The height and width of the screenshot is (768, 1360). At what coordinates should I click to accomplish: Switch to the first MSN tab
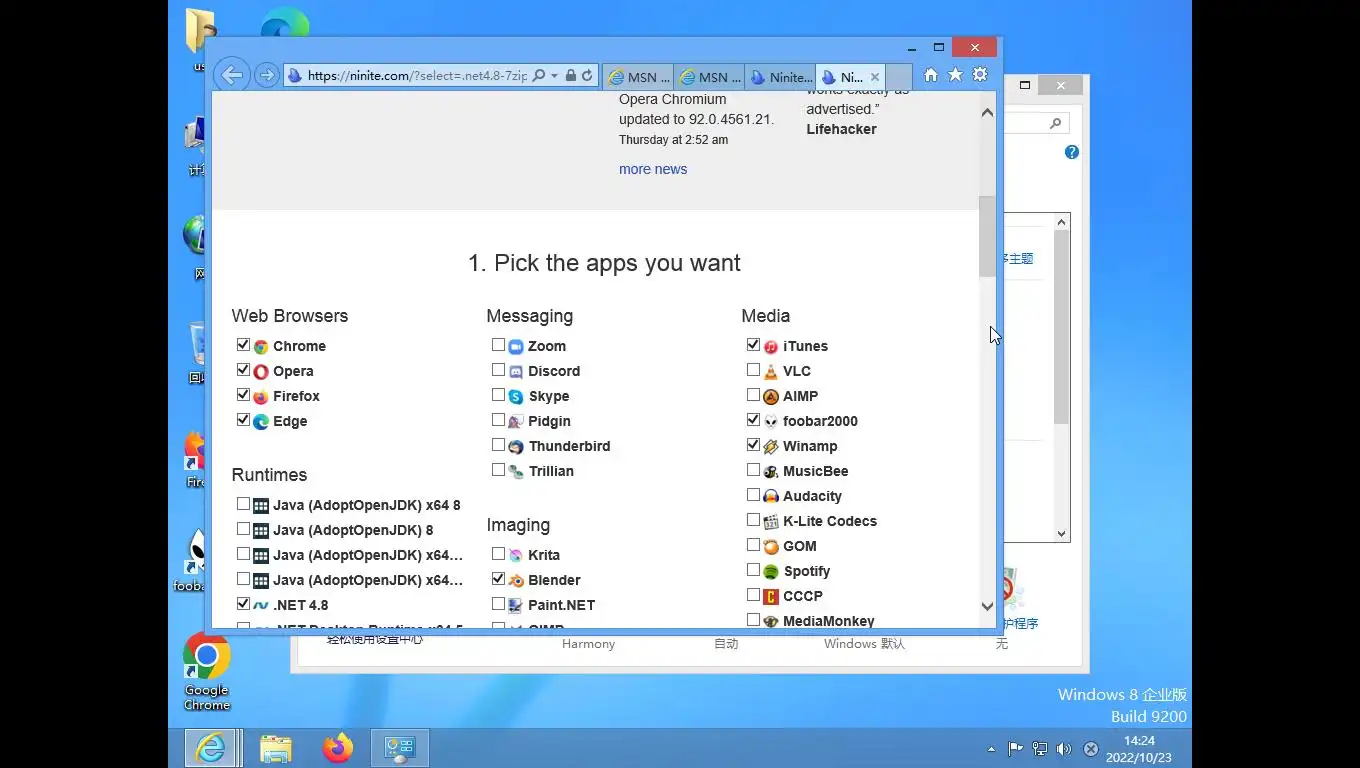638,77
